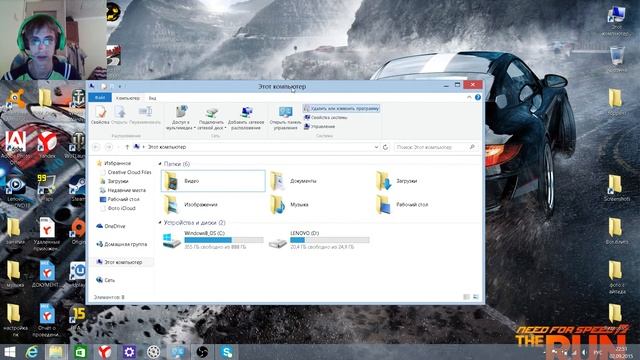Viewport: 640px width, 360px height.
Task: Collapse the Устройства и диски group
Action: pyautogui.click(x=160, y=222)
